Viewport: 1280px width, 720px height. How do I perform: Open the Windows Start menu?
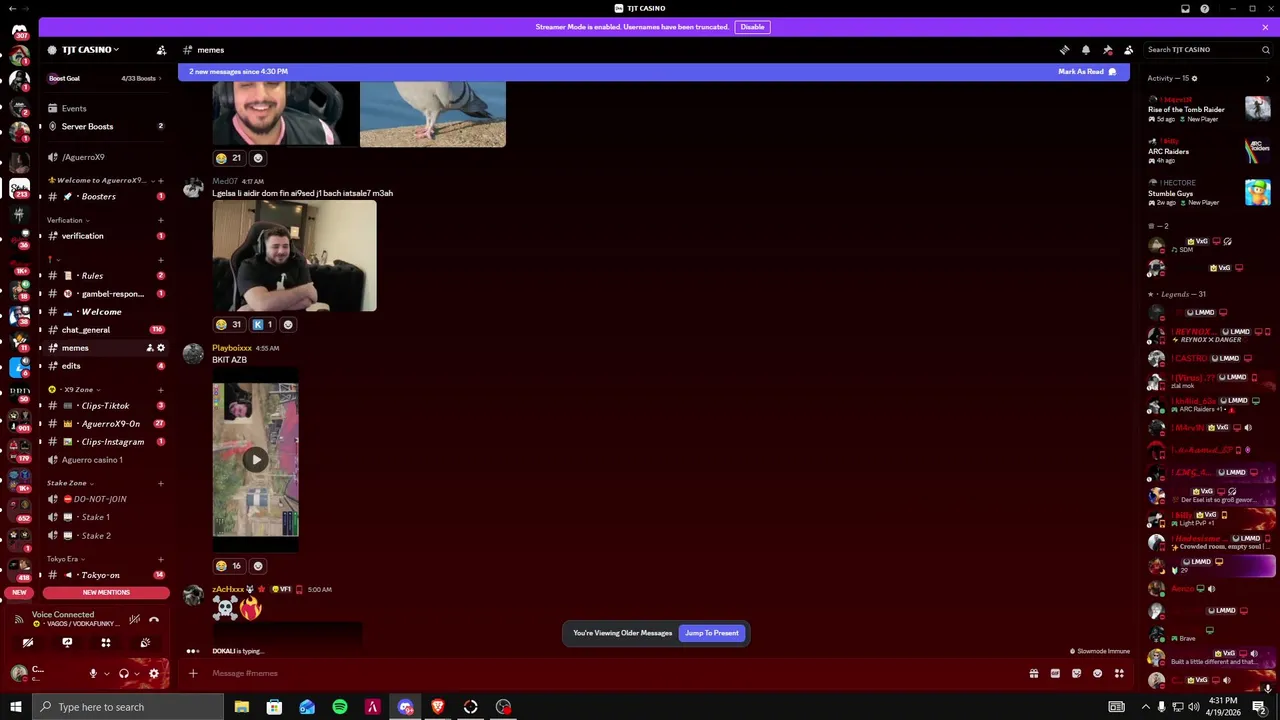pos(16,707)
